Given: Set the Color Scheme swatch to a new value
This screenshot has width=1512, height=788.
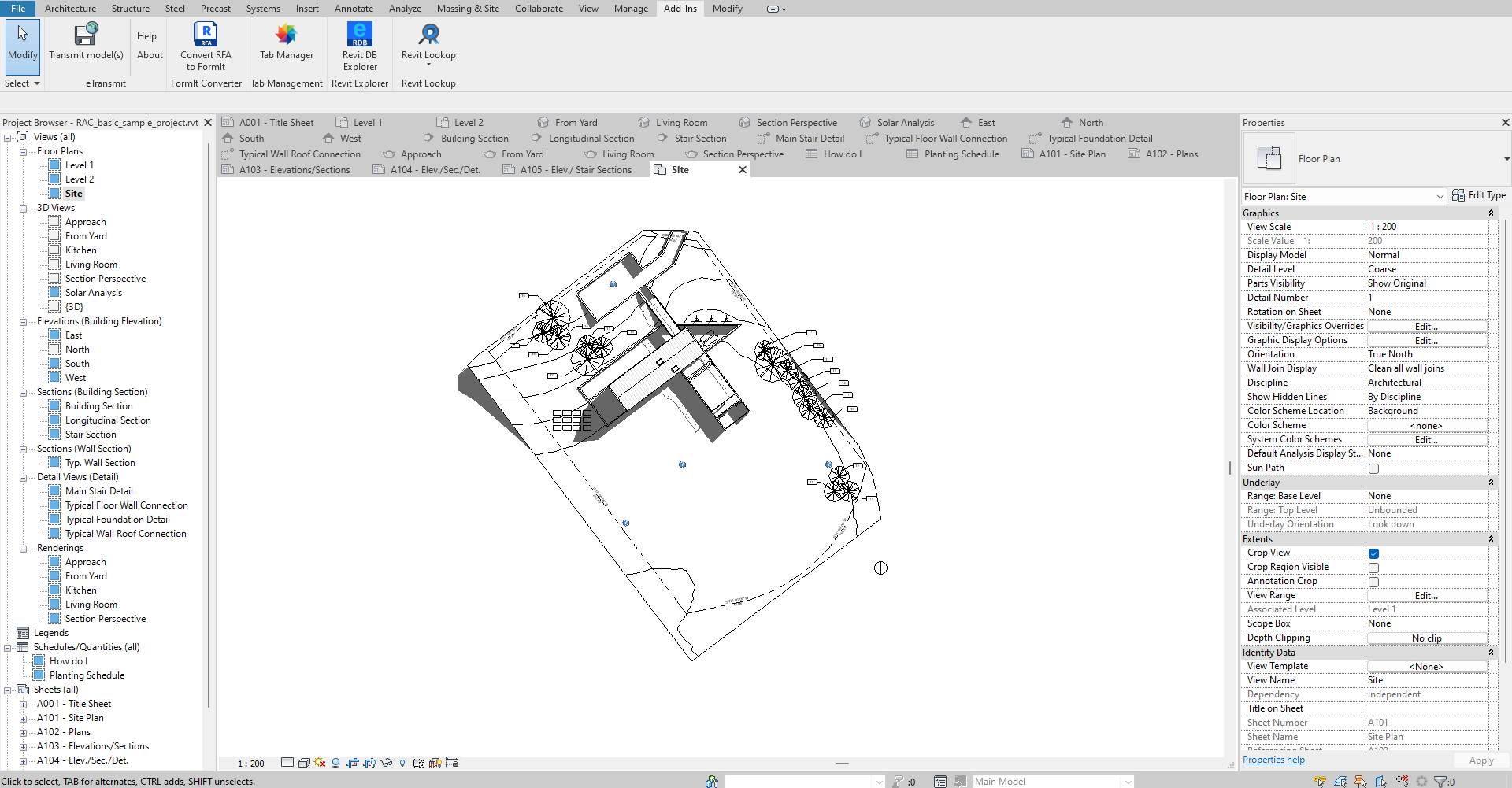Looking at the screenshot, I should (x=1426, y=425).
